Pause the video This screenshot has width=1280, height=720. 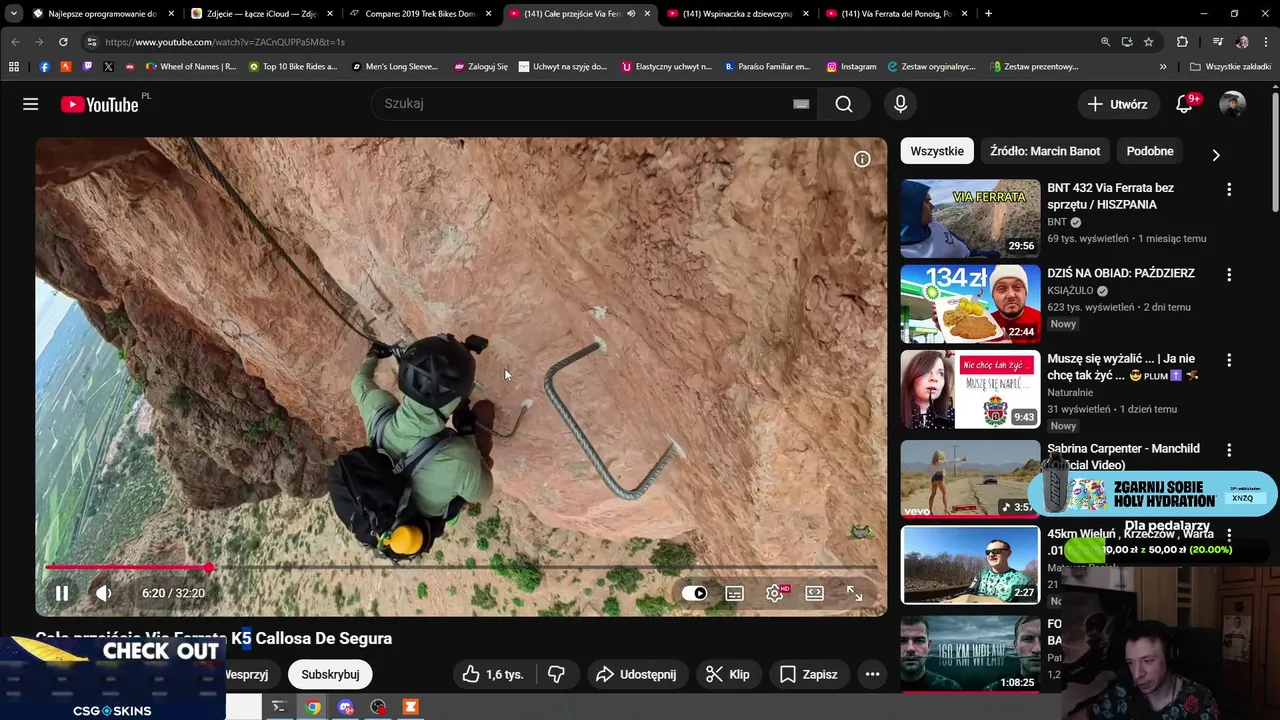(62, 593)
